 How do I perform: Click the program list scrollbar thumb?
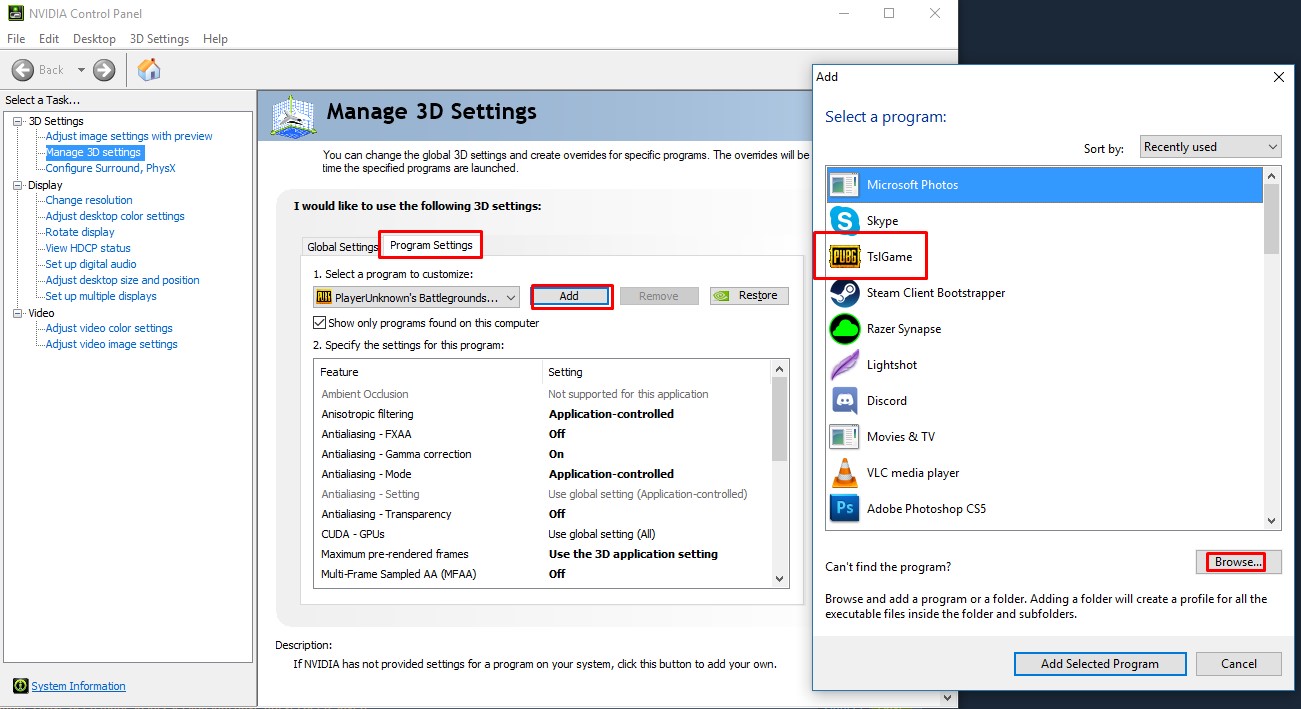1272,218
